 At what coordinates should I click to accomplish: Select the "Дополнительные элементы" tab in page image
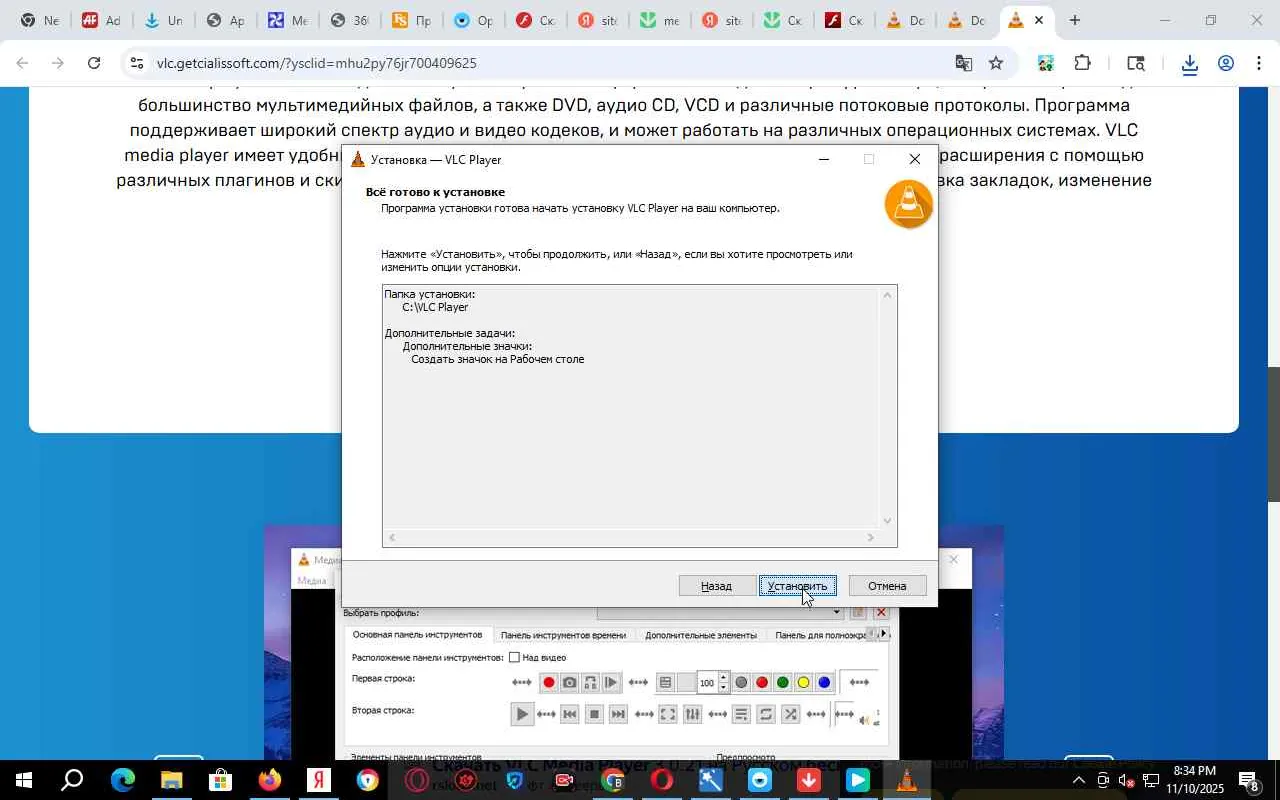tap(701, 635)
